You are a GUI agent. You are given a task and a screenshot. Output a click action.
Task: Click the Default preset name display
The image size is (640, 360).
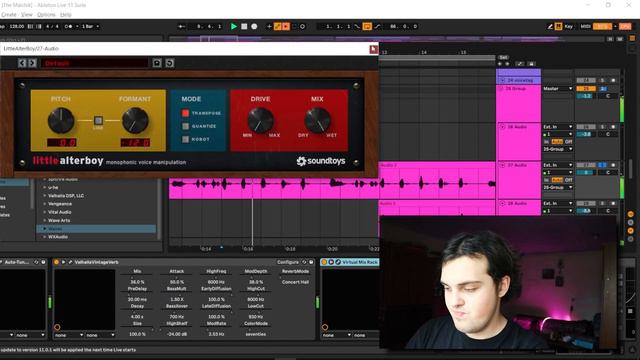[x=94, y=63]
